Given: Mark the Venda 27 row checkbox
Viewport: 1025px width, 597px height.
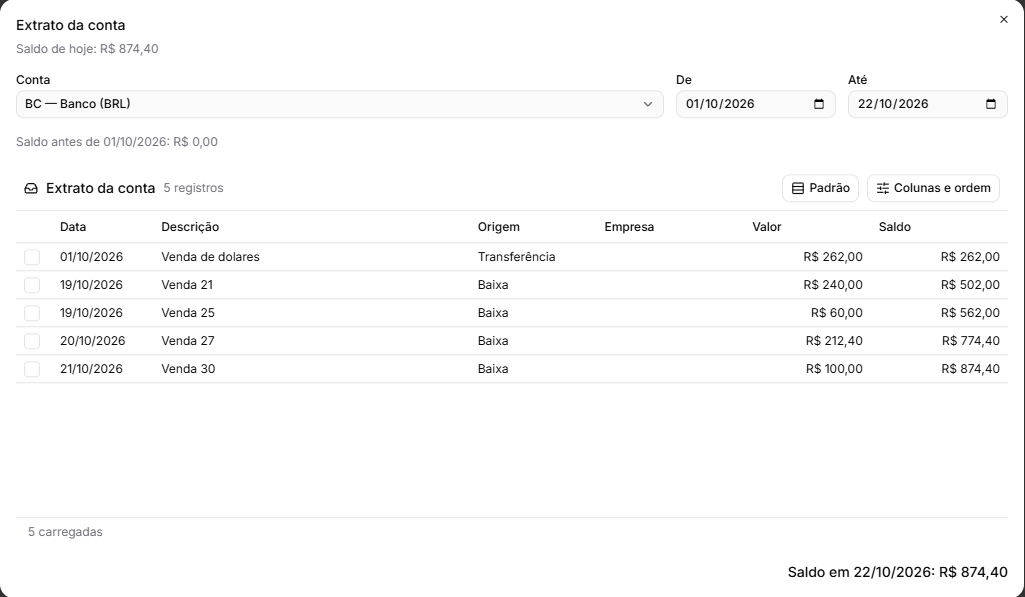Looking at the screenshot, I should point(32,341).
